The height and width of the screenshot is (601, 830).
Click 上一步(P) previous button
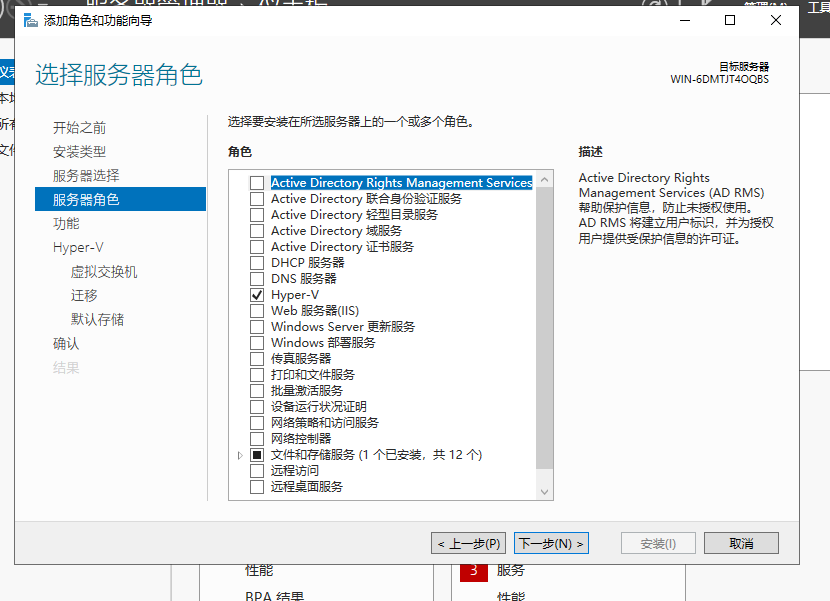(x=468, y=543)
